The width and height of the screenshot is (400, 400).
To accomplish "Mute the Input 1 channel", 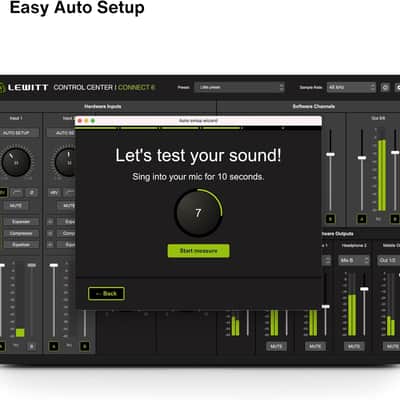I will coord(16,205).
